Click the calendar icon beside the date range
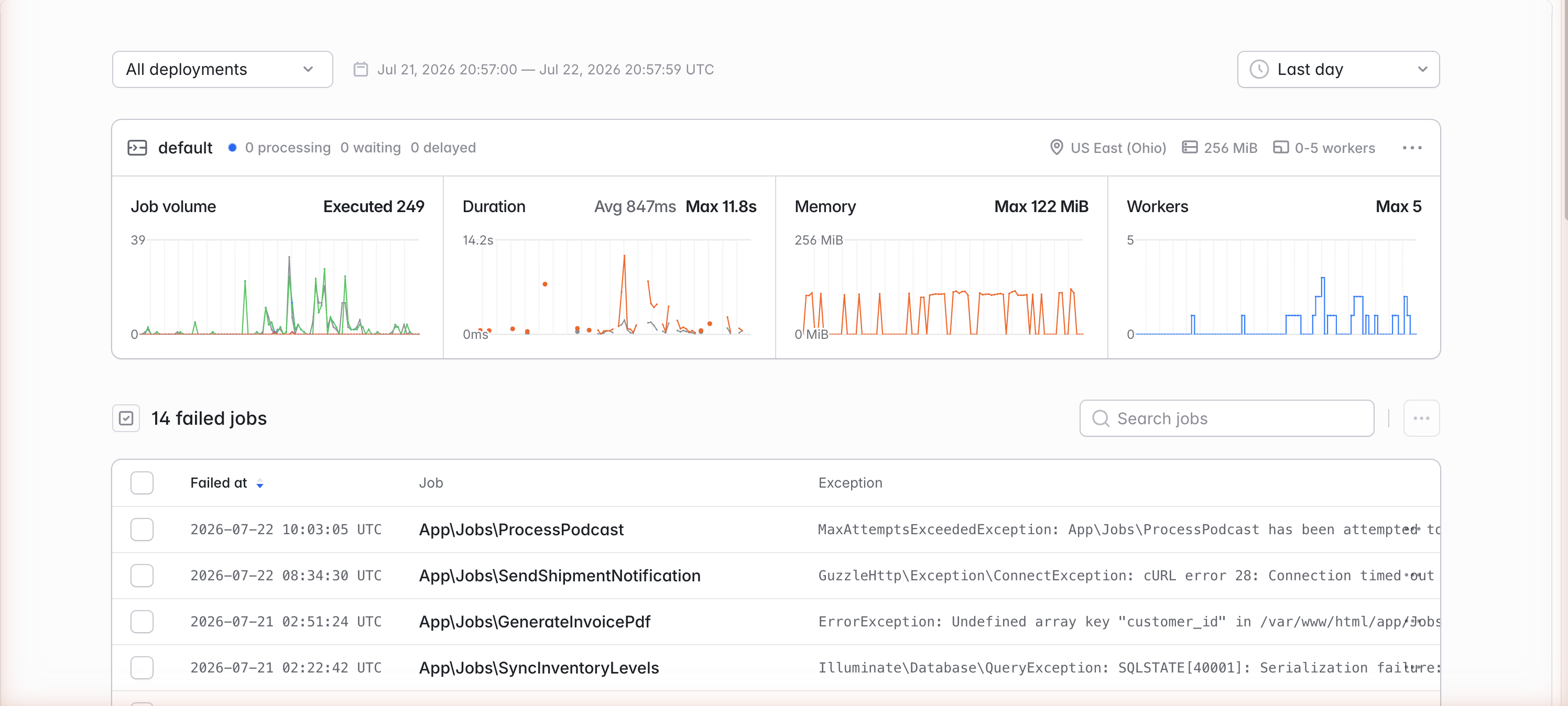This screenshot has width=1568, height=706. coord(361,69)
